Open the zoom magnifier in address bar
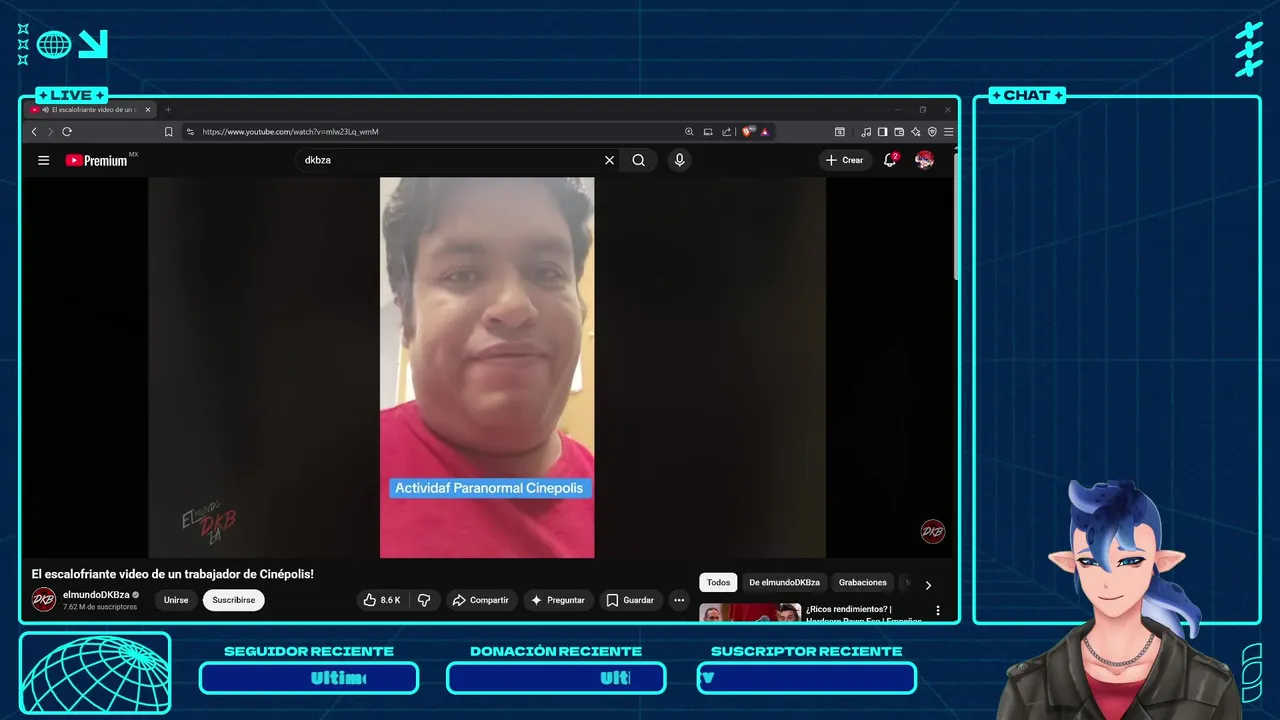Screen dimensions: 1280x720 (x=689, y=132)
